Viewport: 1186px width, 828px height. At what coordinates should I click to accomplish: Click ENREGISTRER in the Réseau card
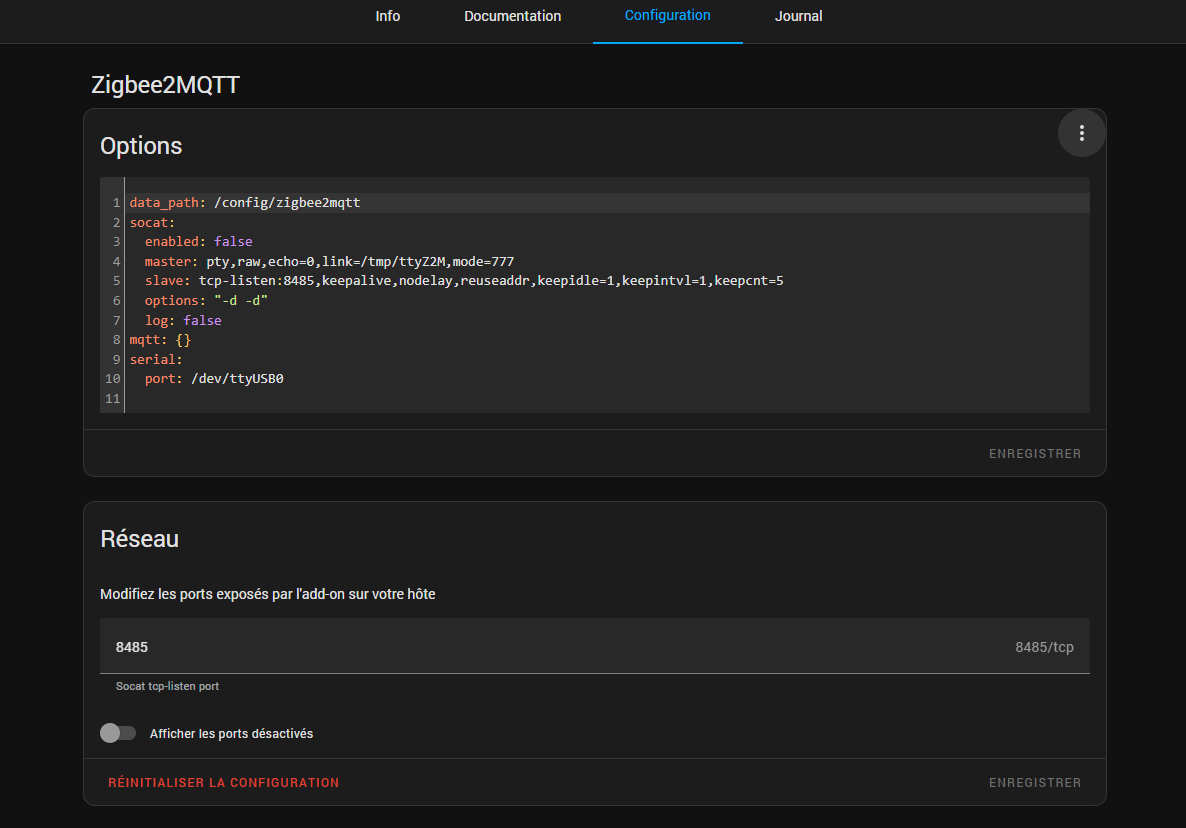(1035, 783)
